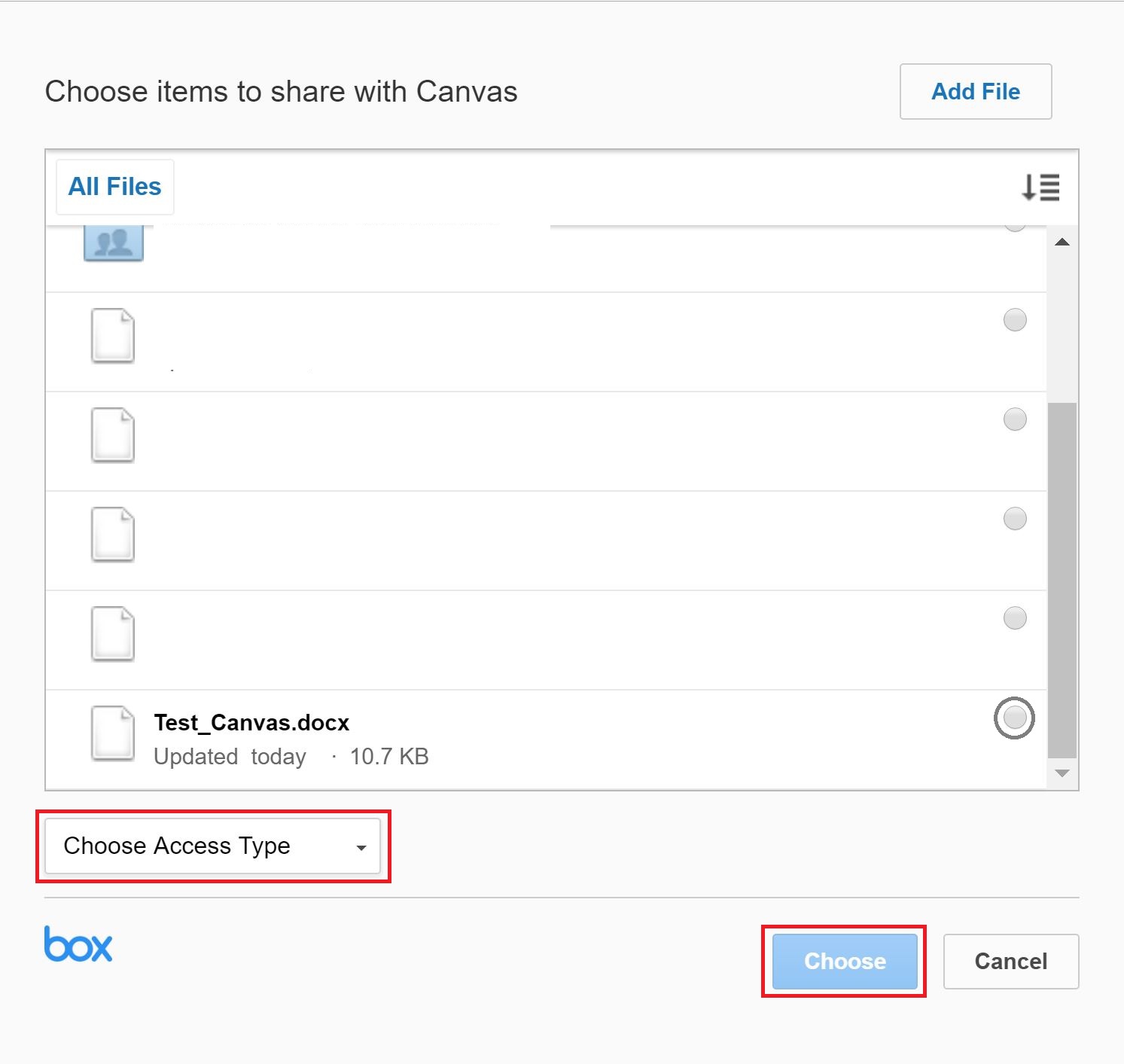Open the All Files breadcrumb tab
Screen dimensions: 1124x1064
point(115,187)
